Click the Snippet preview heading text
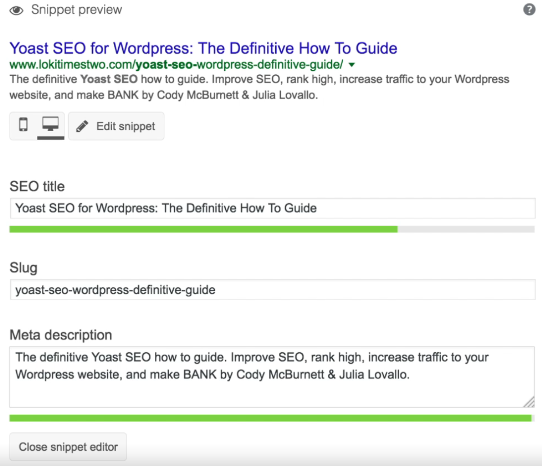Image resolution: width=542 pixels, height=466 pixels. coord(76,10)
